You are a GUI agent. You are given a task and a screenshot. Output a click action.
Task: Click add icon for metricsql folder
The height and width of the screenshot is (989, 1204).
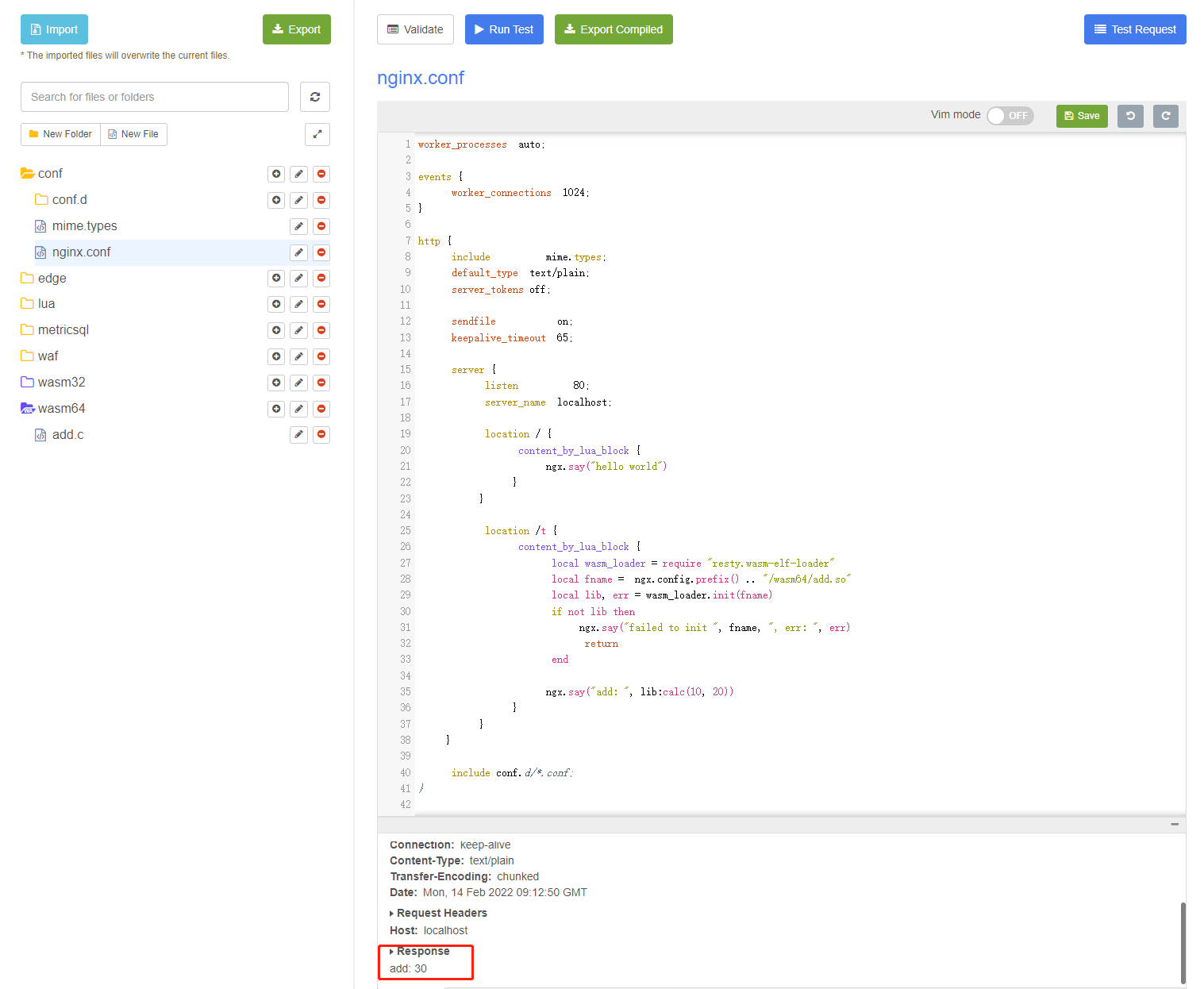[276, 330]
